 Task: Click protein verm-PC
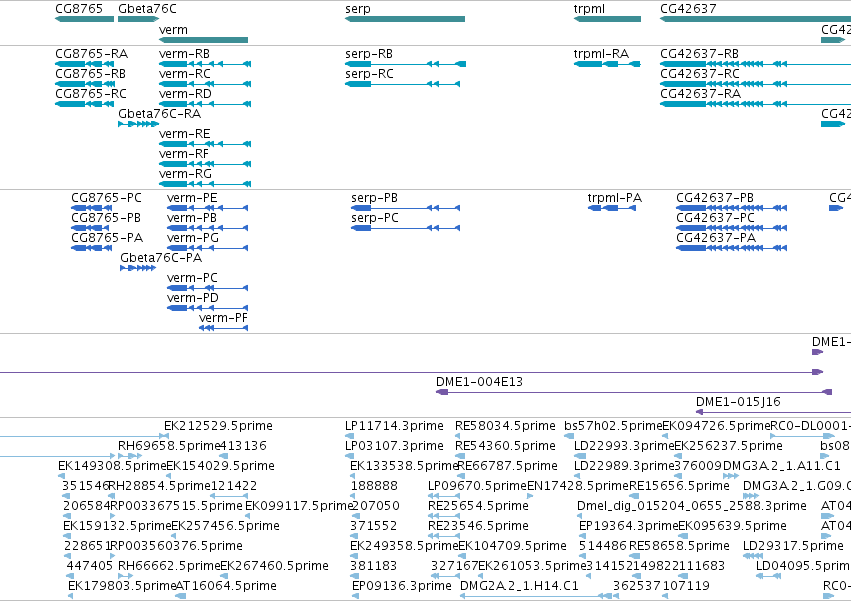coord(207,288)
